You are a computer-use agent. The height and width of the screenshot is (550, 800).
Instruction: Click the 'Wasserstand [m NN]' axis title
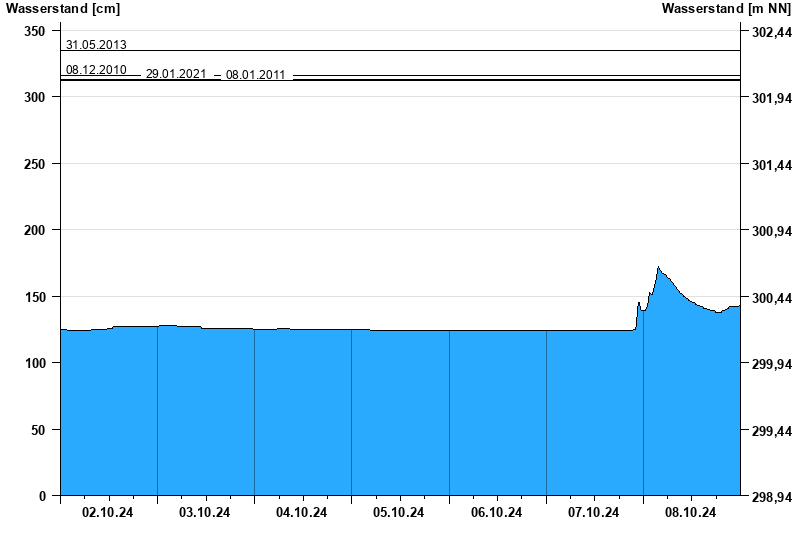coord(729,9)
